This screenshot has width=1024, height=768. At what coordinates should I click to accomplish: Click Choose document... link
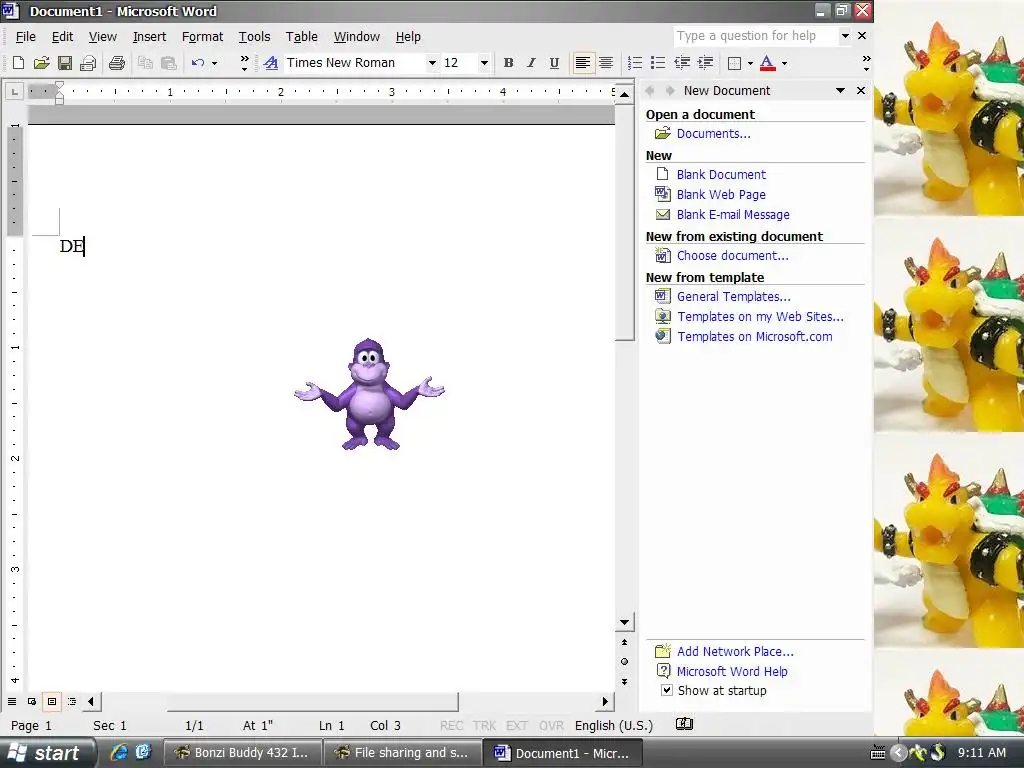click(x=733, y=255)
